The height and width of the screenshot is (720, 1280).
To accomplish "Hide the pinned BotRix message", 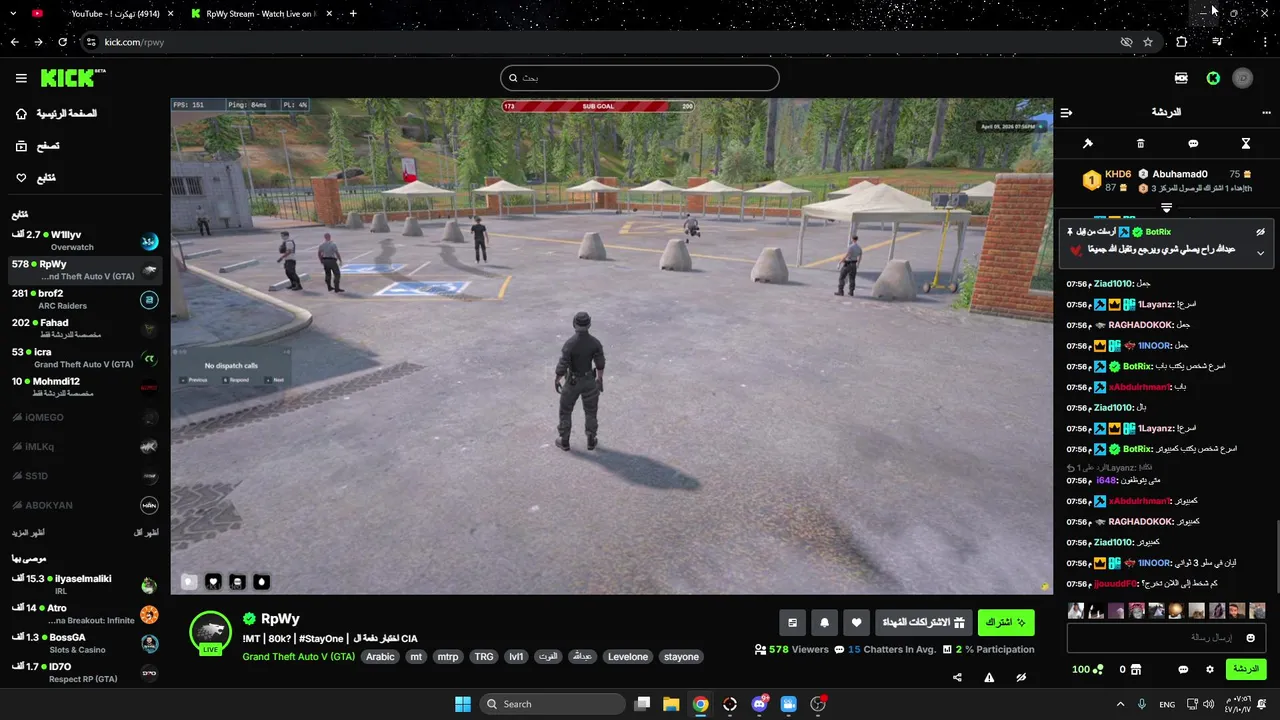I will [1261, 232].
